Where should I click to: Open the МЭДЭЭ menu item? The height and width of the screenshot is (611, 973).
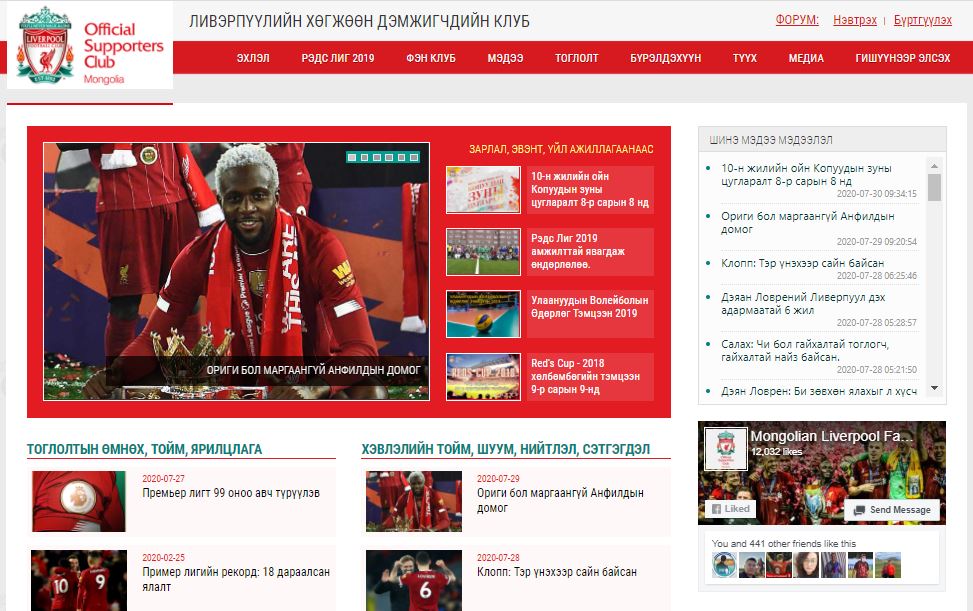tap(505, 58)
